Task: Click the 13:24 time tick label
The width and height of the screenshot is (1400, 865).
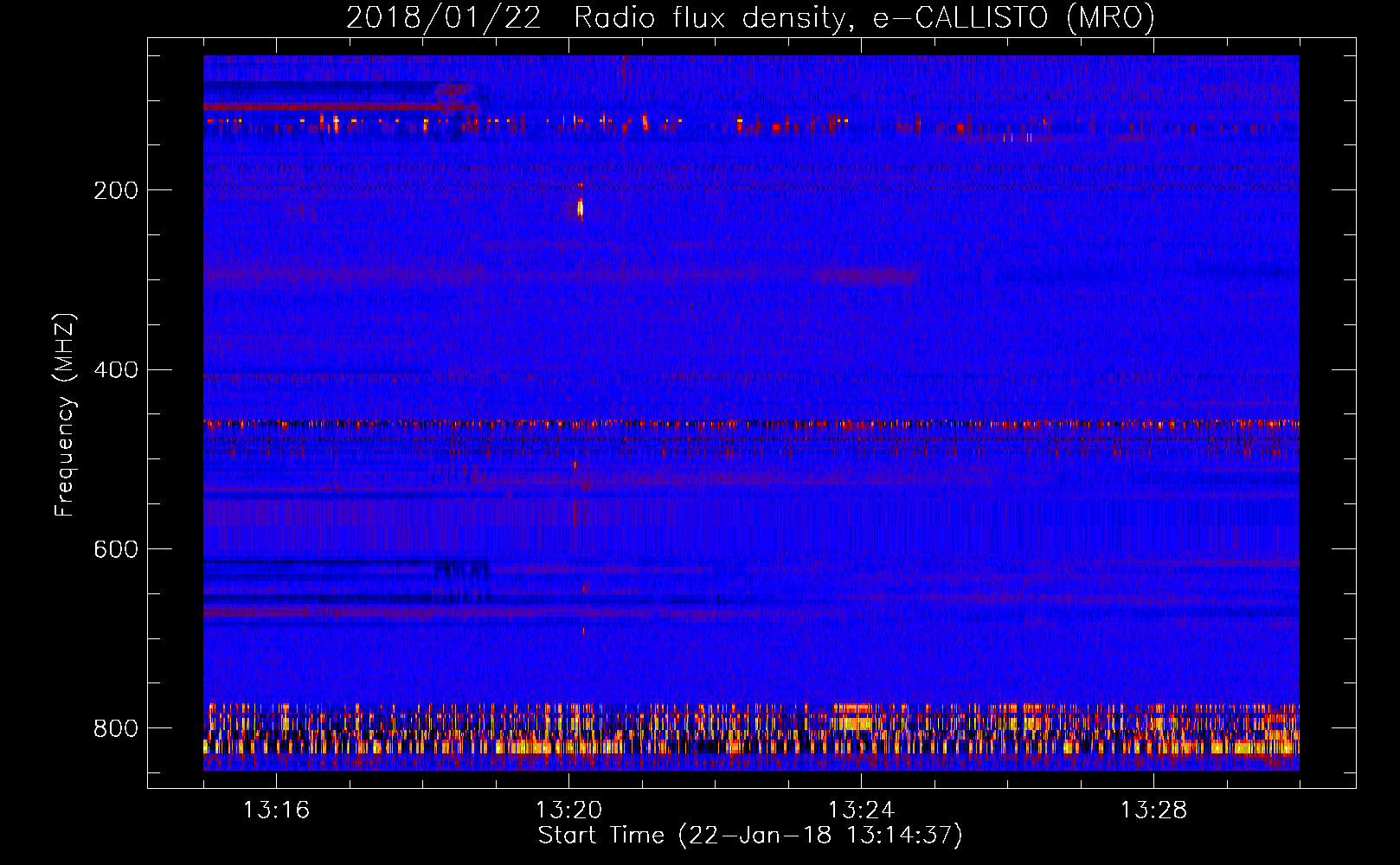Action: click(861, 811)
